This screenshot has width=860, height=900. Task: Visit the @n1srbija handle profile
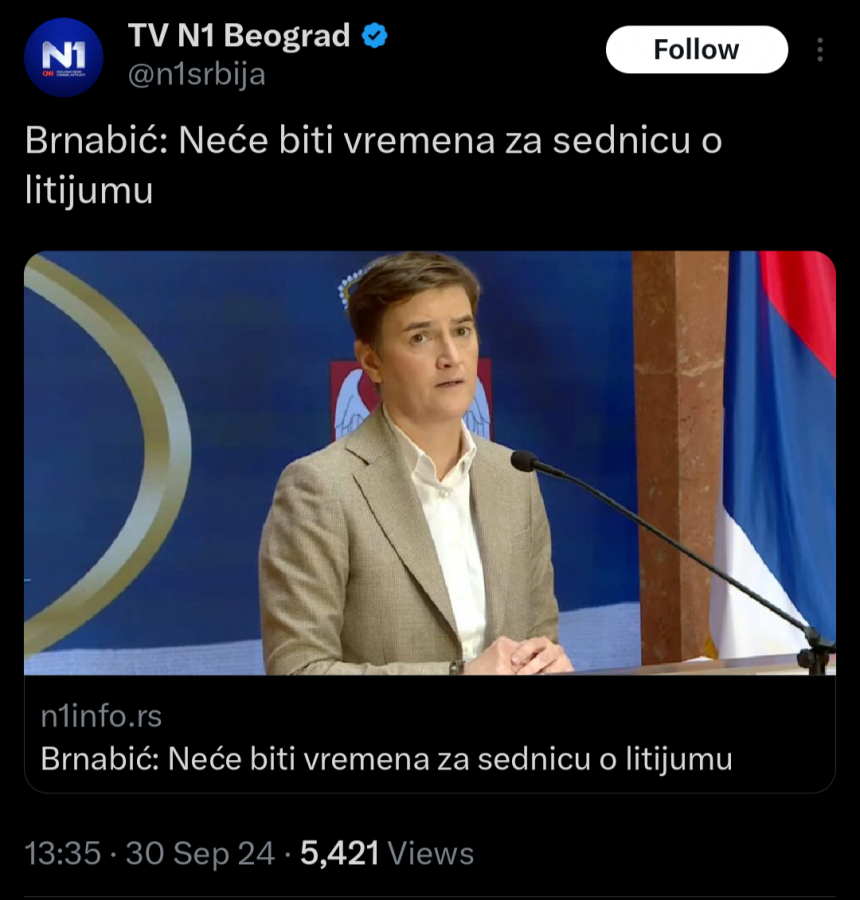pyautogui.click(x=197, y=75)
